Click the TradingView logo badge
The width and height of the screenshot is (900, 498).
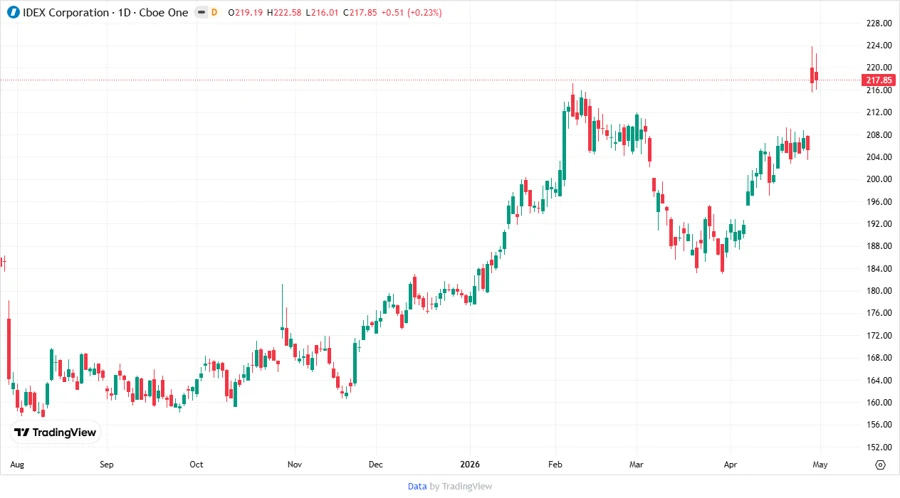click(x=55, y=433)
